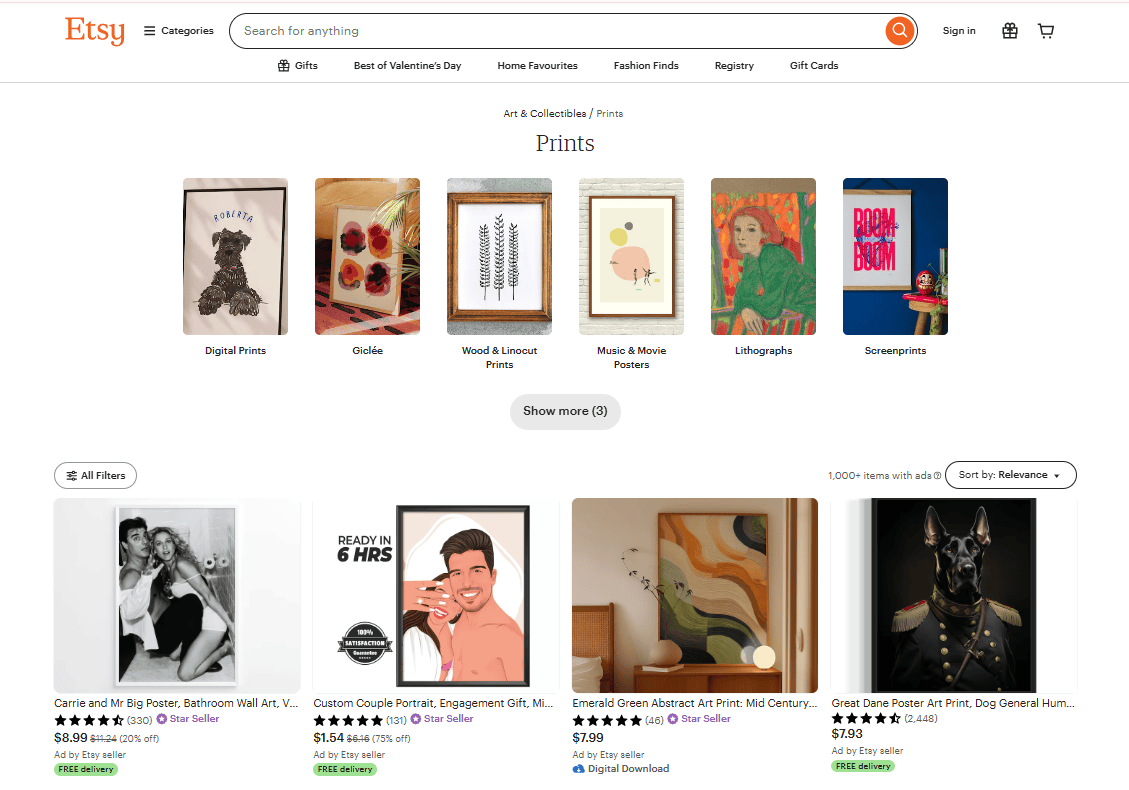
Task: Select Best of Valentine's Day in the navigation
Action: [407, 65]
